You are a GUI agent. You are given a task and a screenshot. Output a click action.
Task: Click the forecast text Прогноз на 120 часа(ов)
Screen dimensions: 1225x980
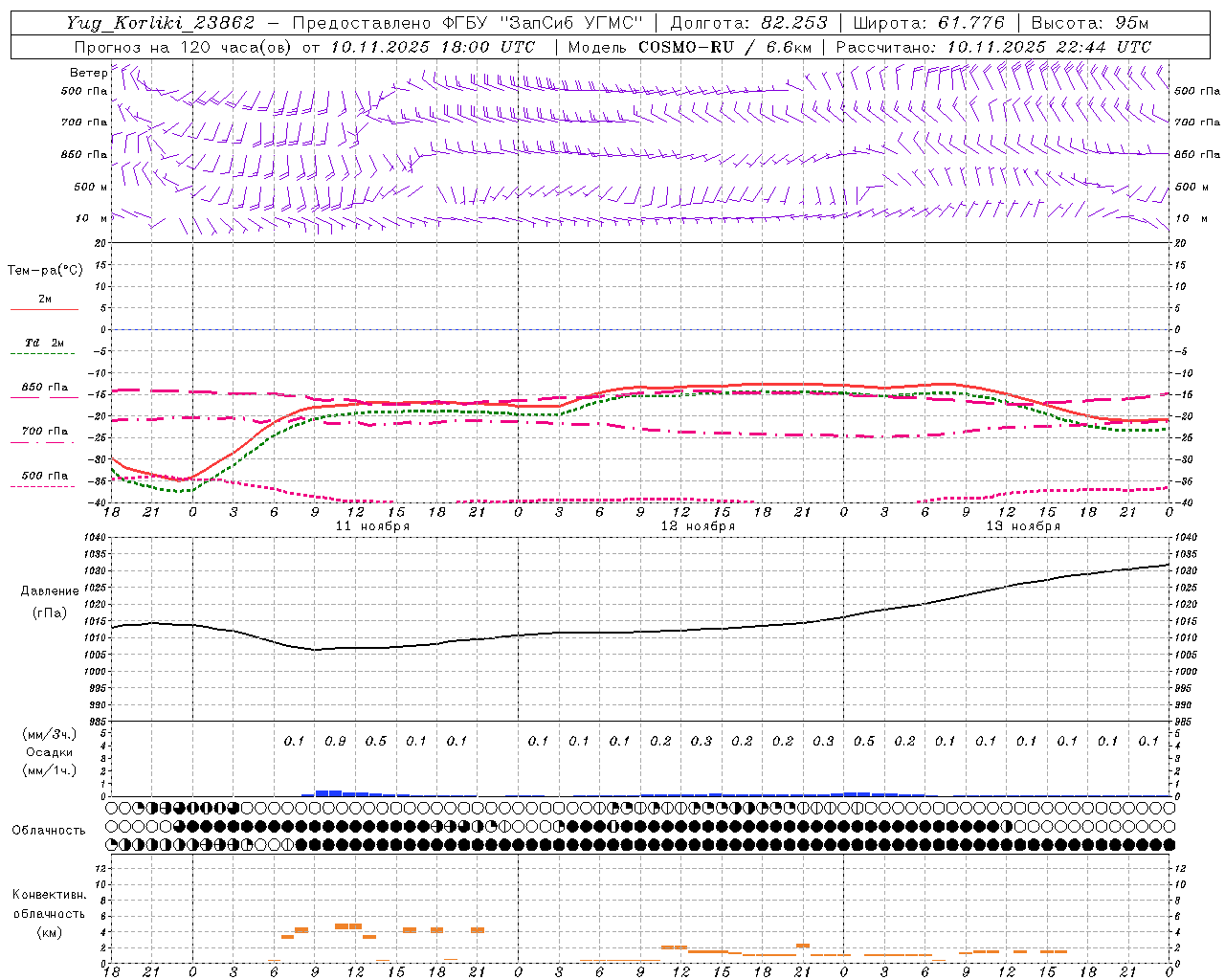pos(182,47)
